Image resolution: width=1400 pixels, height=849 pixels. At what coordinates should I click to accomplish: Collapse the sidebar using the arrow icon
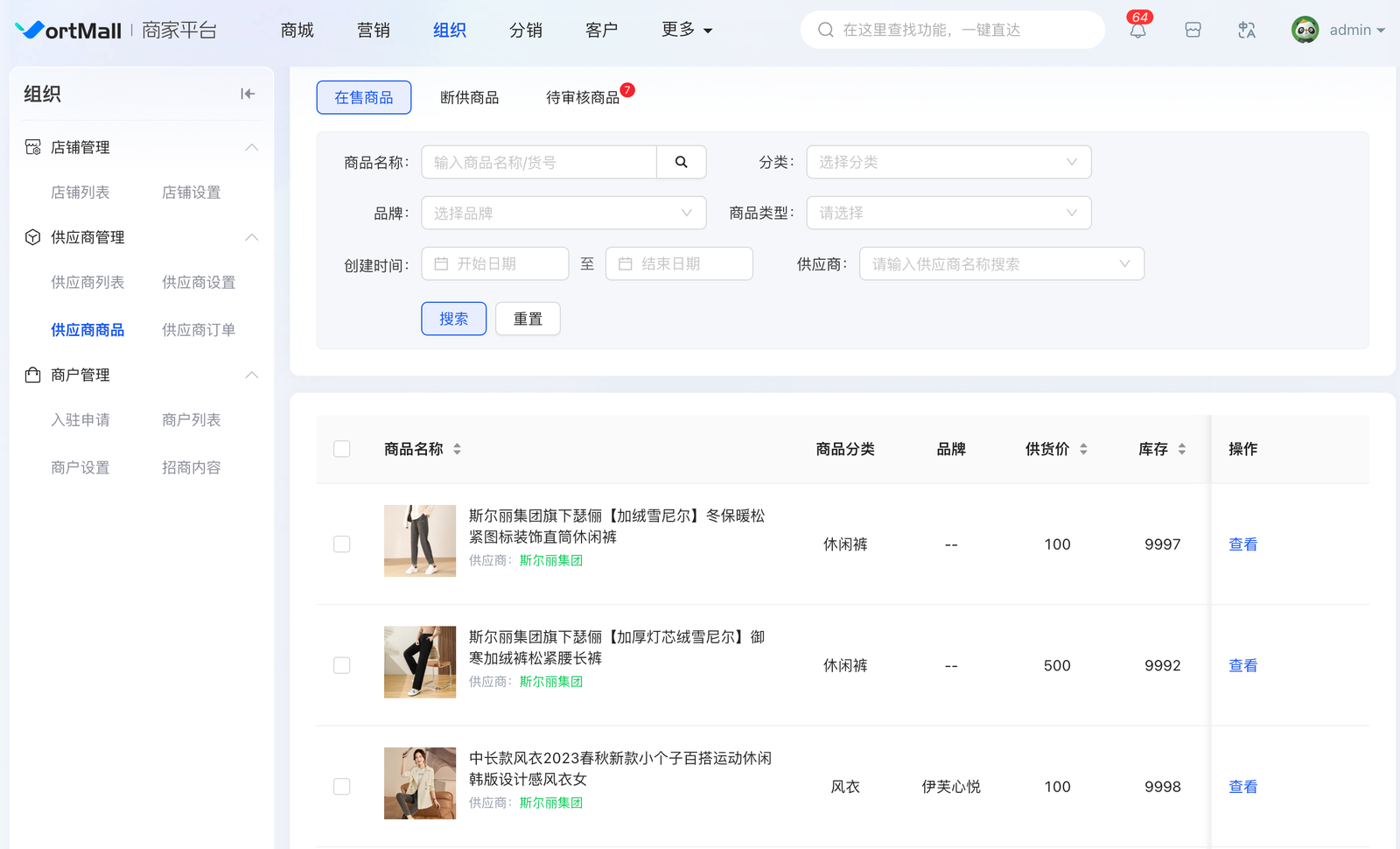pyautogui.click(x=248, y=94)
